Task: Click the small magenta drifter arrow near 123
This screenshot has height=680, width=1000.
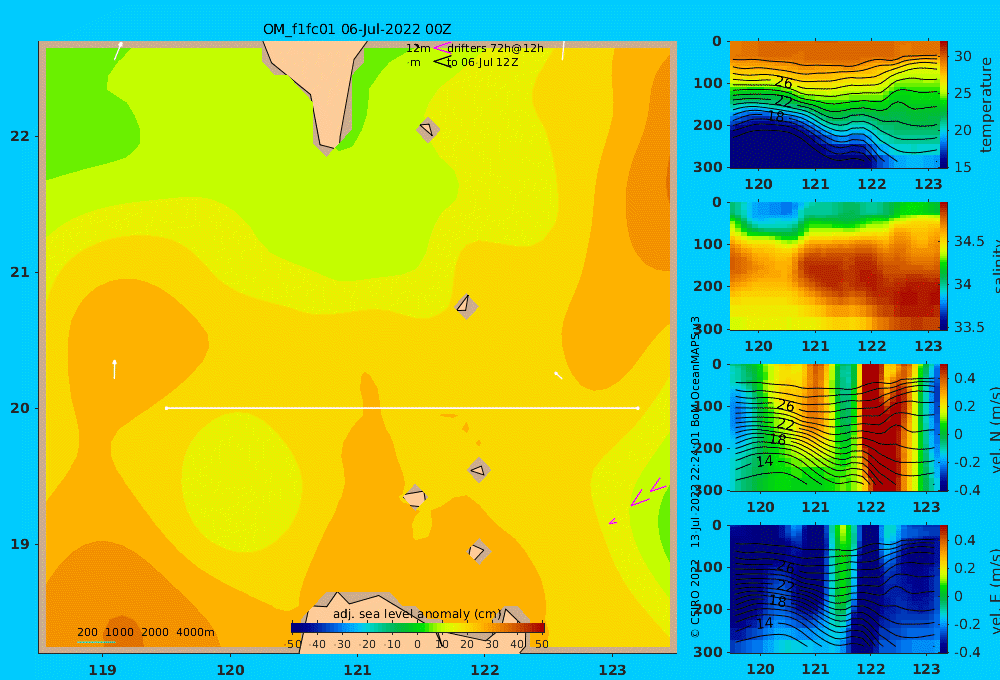Action: pyautogui.click(x=613, y=522)
